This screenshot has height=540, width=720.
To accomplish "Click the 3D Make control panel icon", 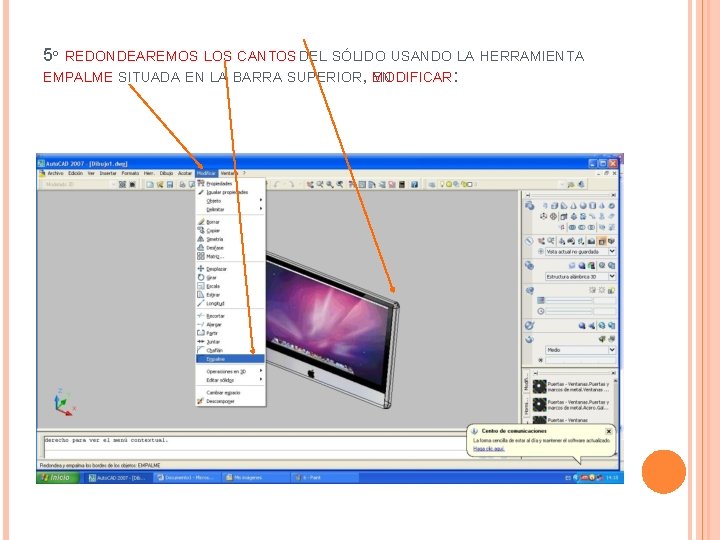I will tap(530, 206).
